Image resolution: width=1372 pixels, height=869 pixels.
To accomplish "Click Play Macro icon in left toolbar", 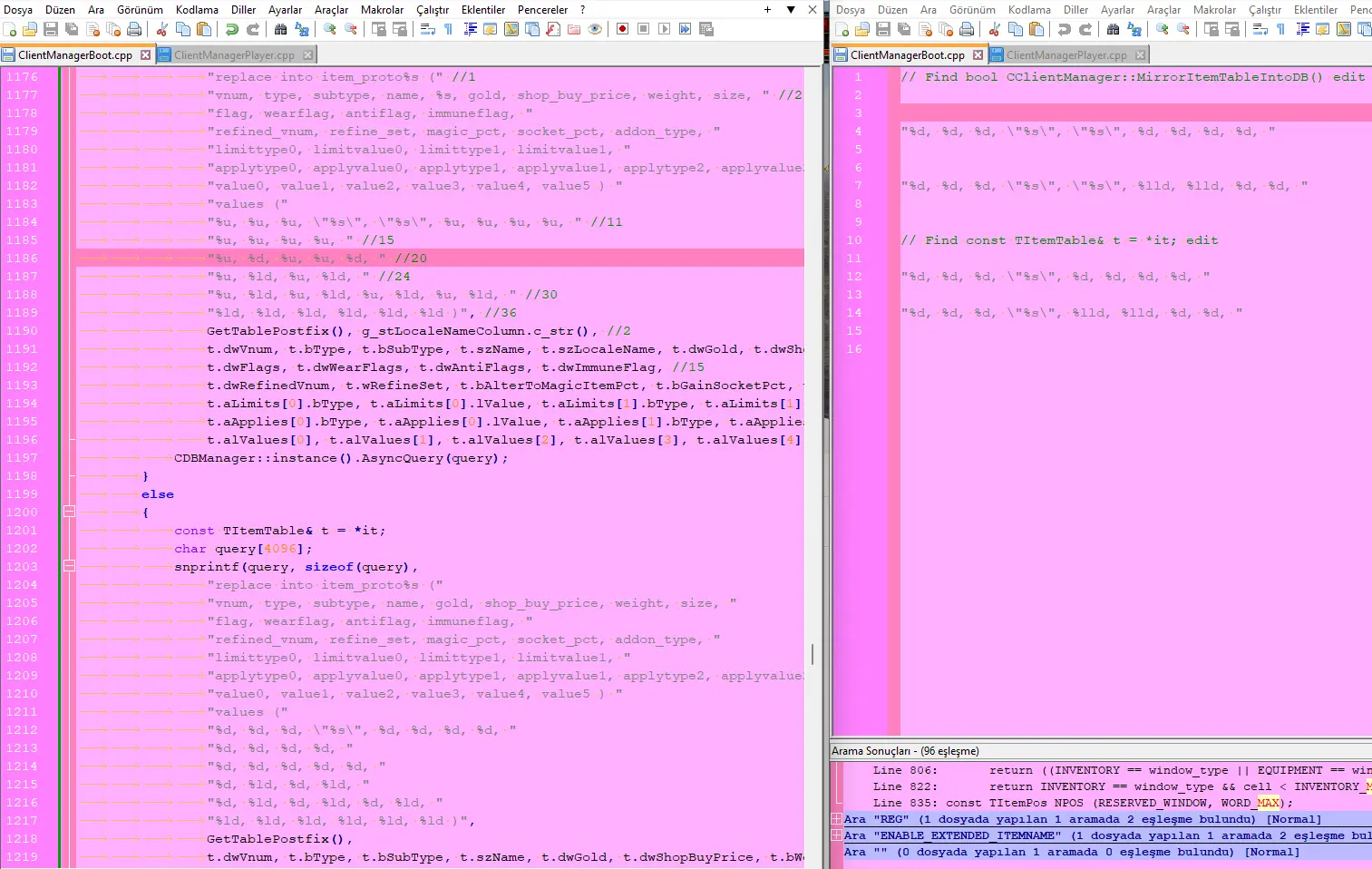I will [x=665, y=29].
